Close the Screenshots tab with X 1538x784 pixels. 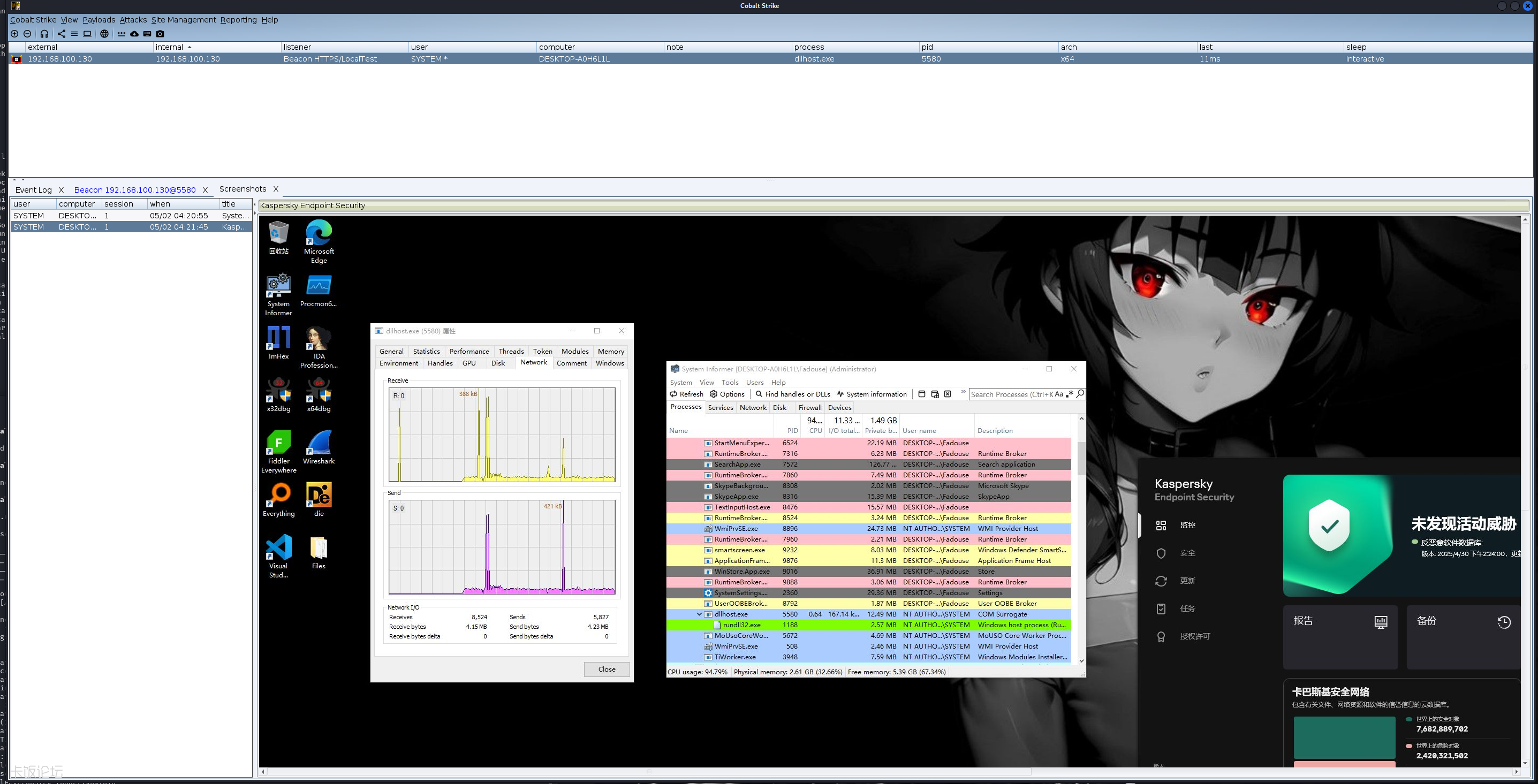point(276,189)
